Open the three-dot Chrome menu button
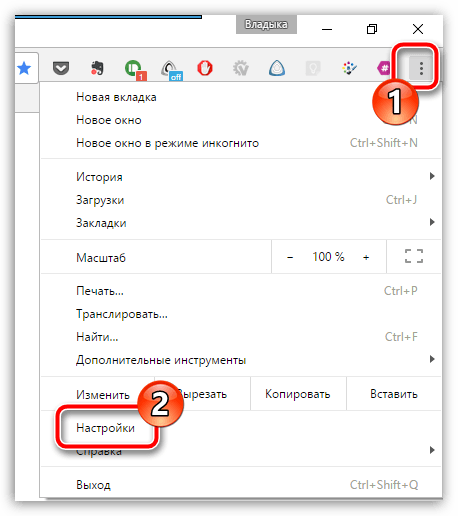This screenshot has height=516, width=458. coord(421,68)
